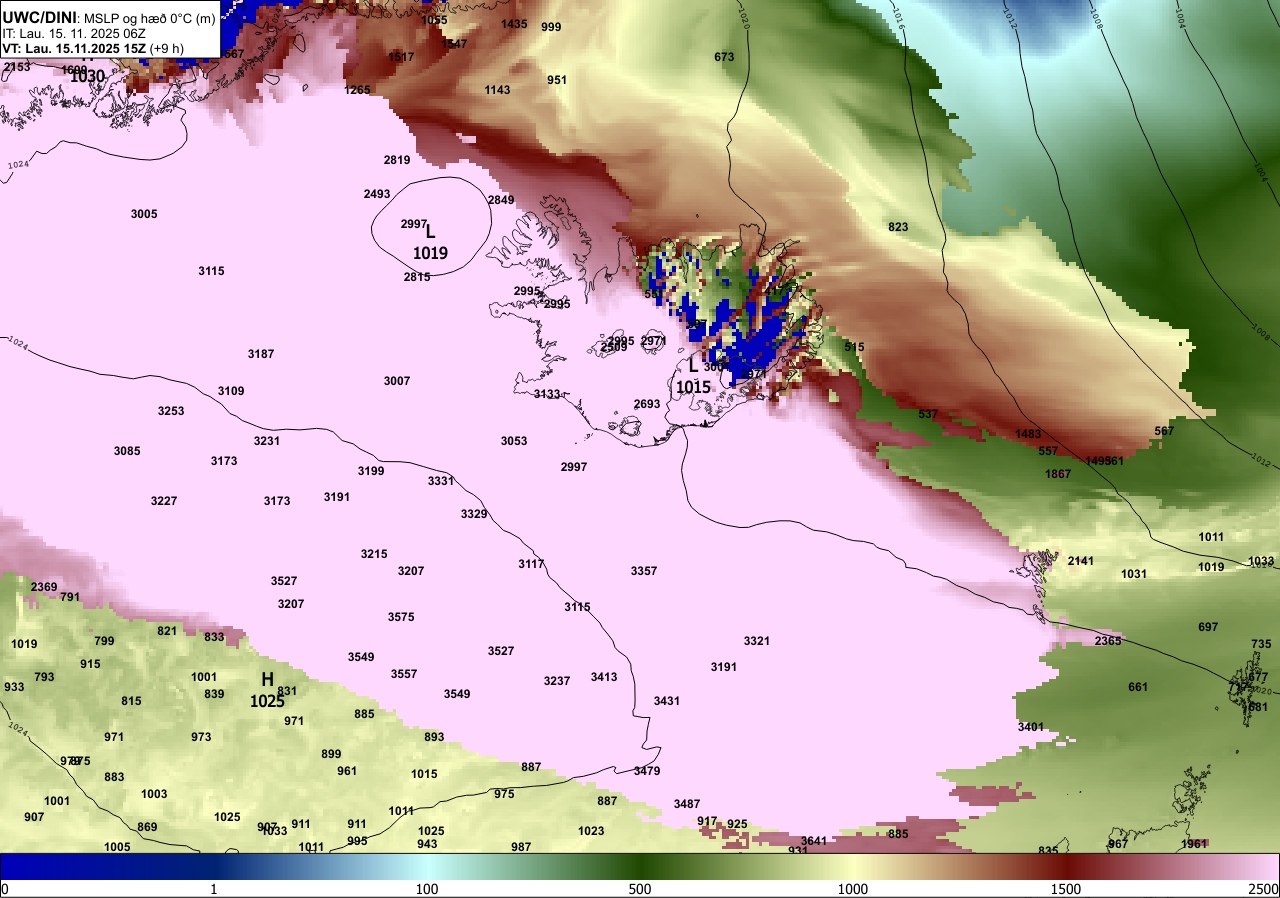Click the height value 3231

tap(267, 441)
